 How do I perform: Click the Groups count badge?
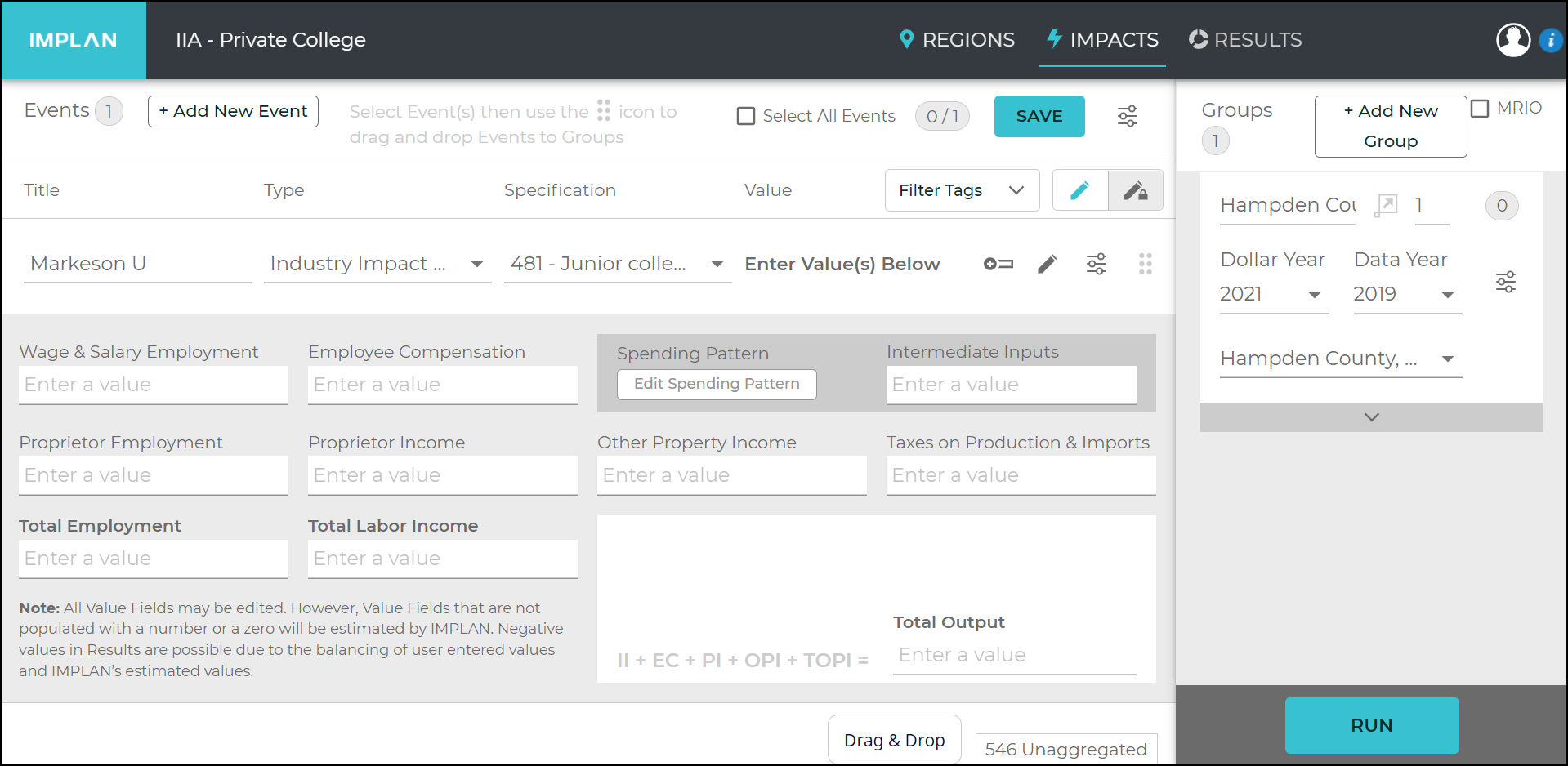(1215, 141)
